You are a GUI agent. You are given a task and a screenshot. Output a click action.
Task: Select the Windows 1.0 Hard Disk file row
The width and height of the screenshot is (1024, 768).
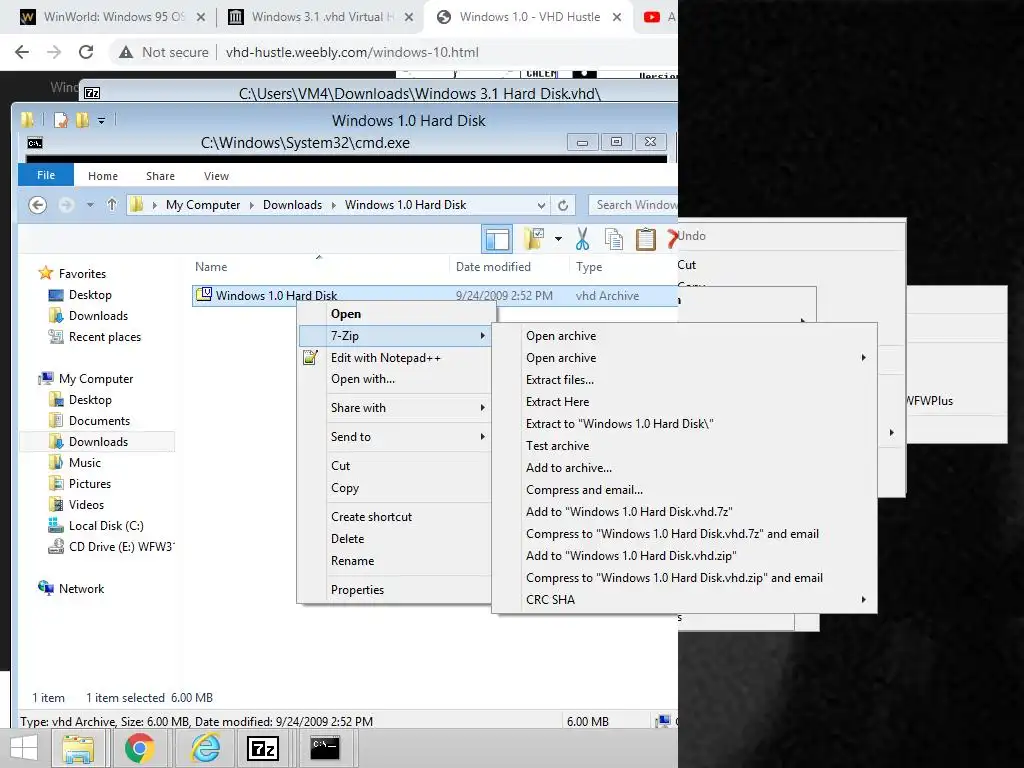click(434, 296)
